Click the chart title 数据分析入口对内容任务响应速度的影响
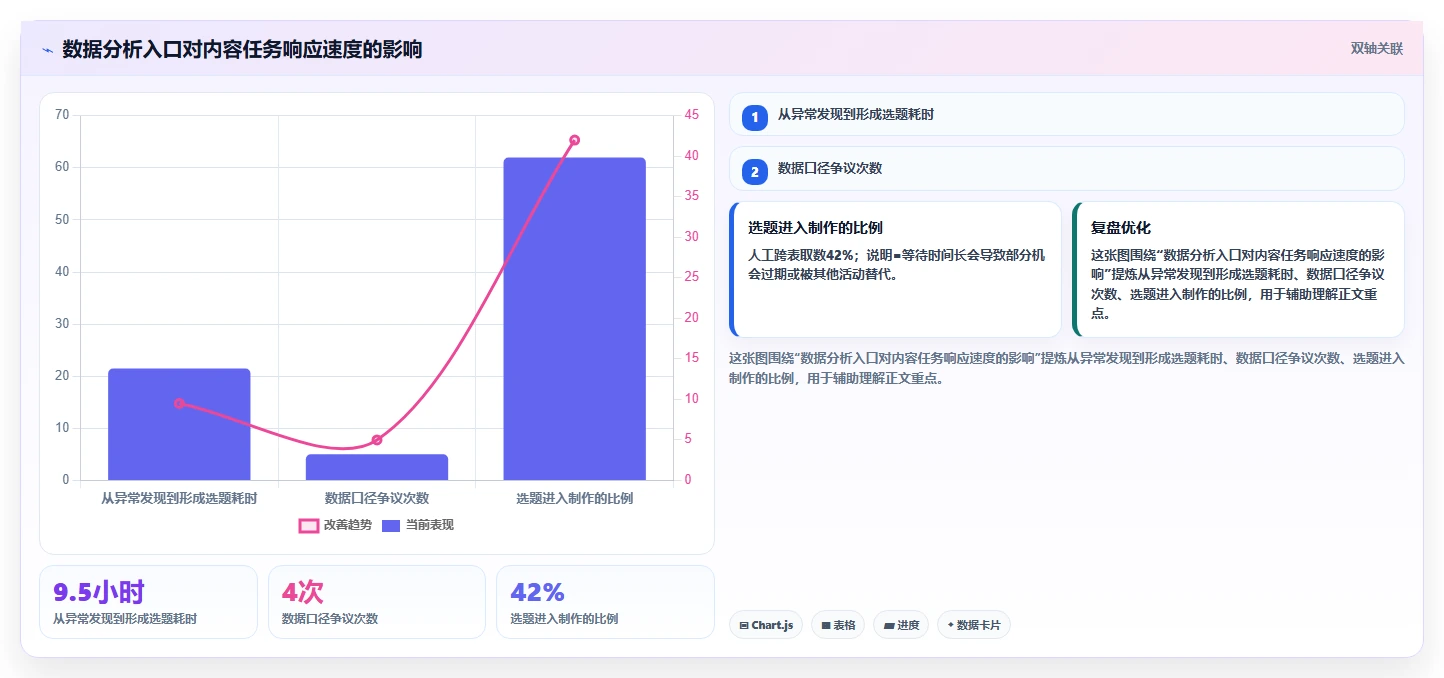 point(242,49)
